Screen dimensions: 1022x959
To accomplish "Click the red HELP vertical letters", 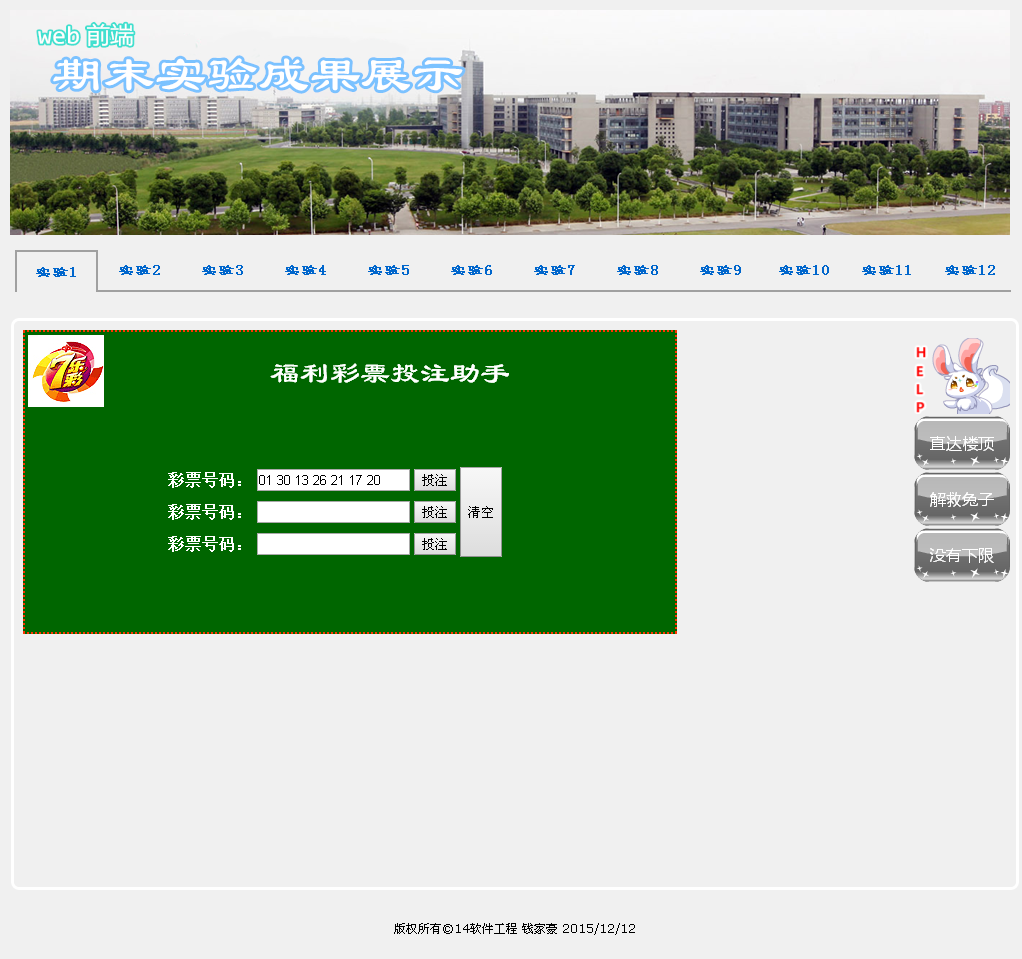I will pyautogui.click(x=920, y=379).
